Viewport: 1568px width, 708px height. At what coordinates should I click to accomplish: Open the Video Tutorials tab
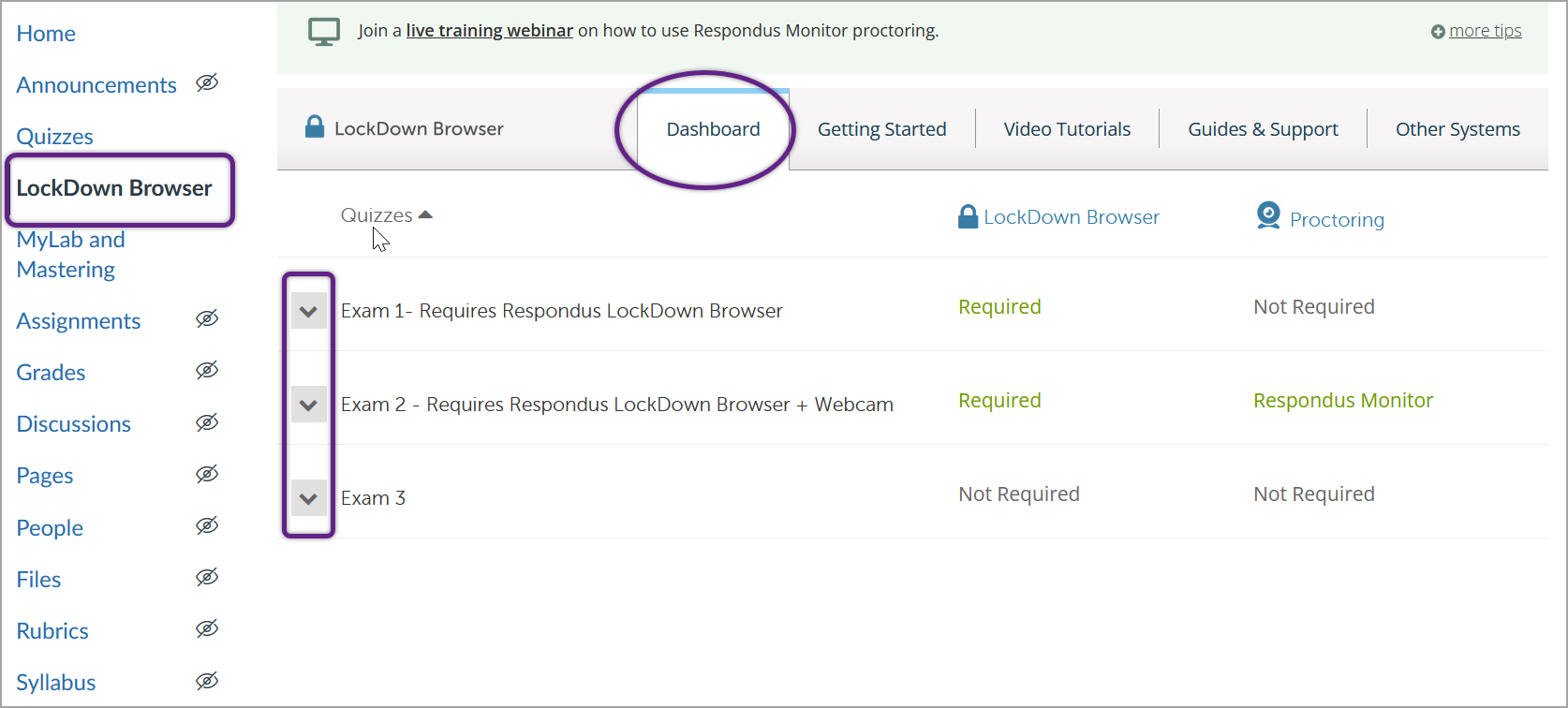pos(1067,129)
